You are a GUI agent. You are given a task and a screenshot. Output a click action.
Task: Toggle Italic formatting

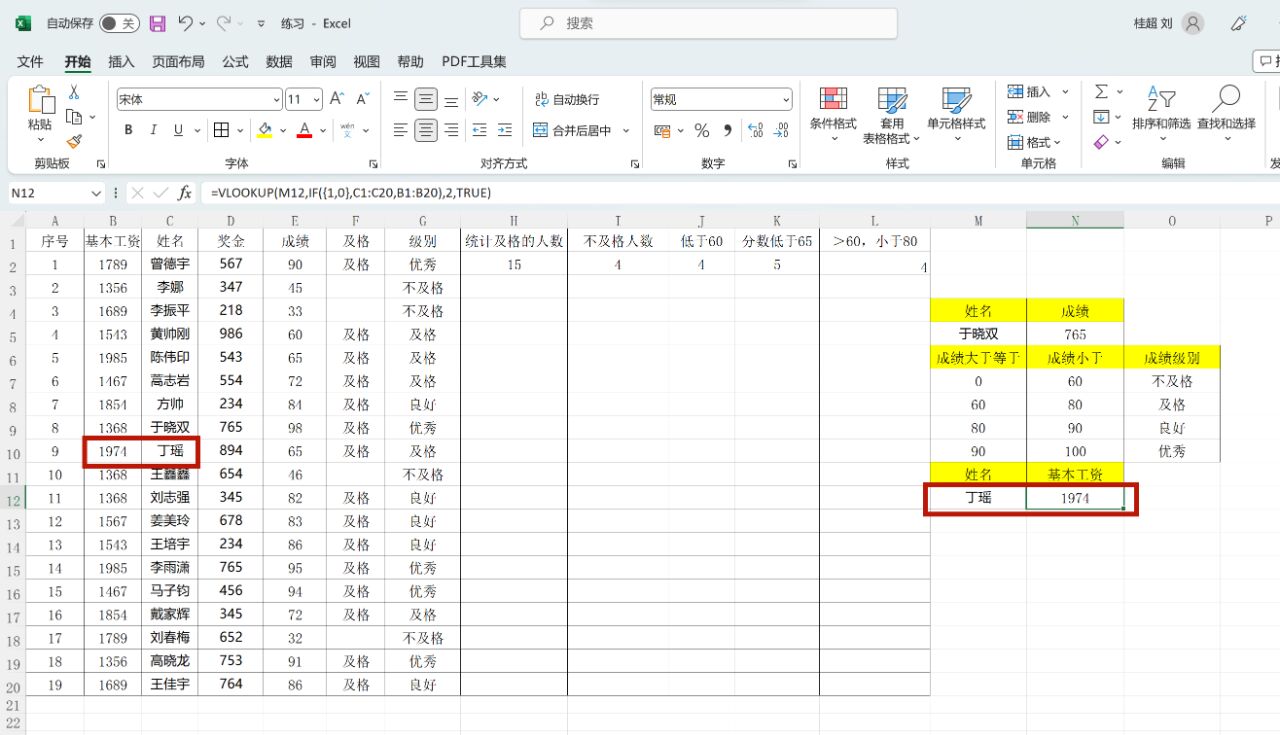tap(153, 130)
